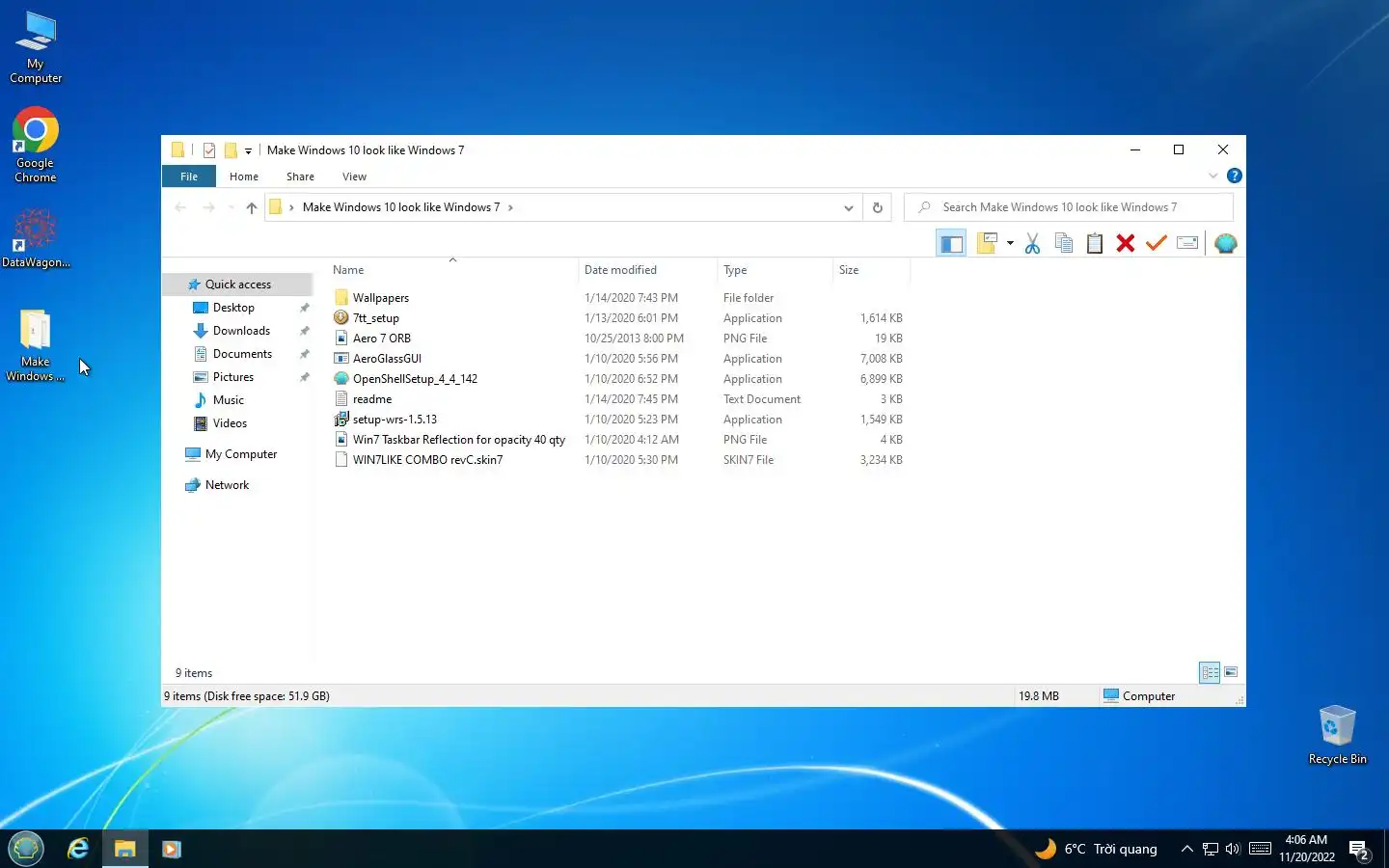
Task: Open the Home ribbon tab
Action: click(x=244, y=176)
